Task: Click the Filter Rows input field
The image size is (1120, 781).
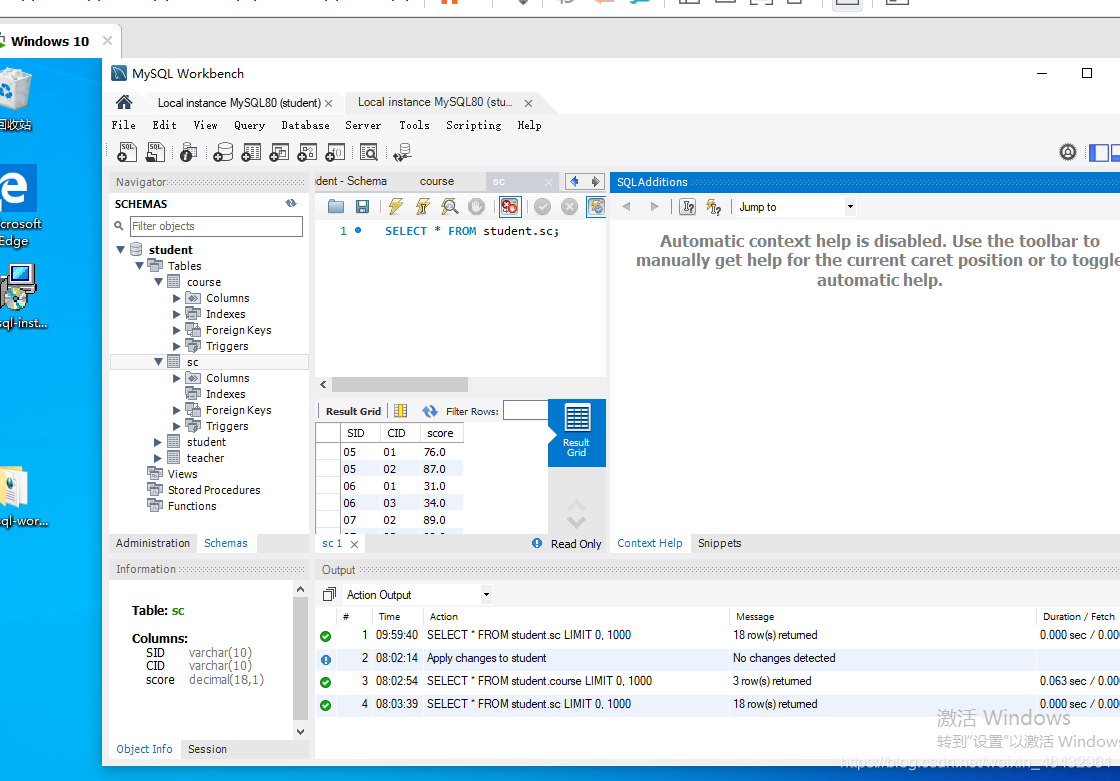Action: click(526, 410)
